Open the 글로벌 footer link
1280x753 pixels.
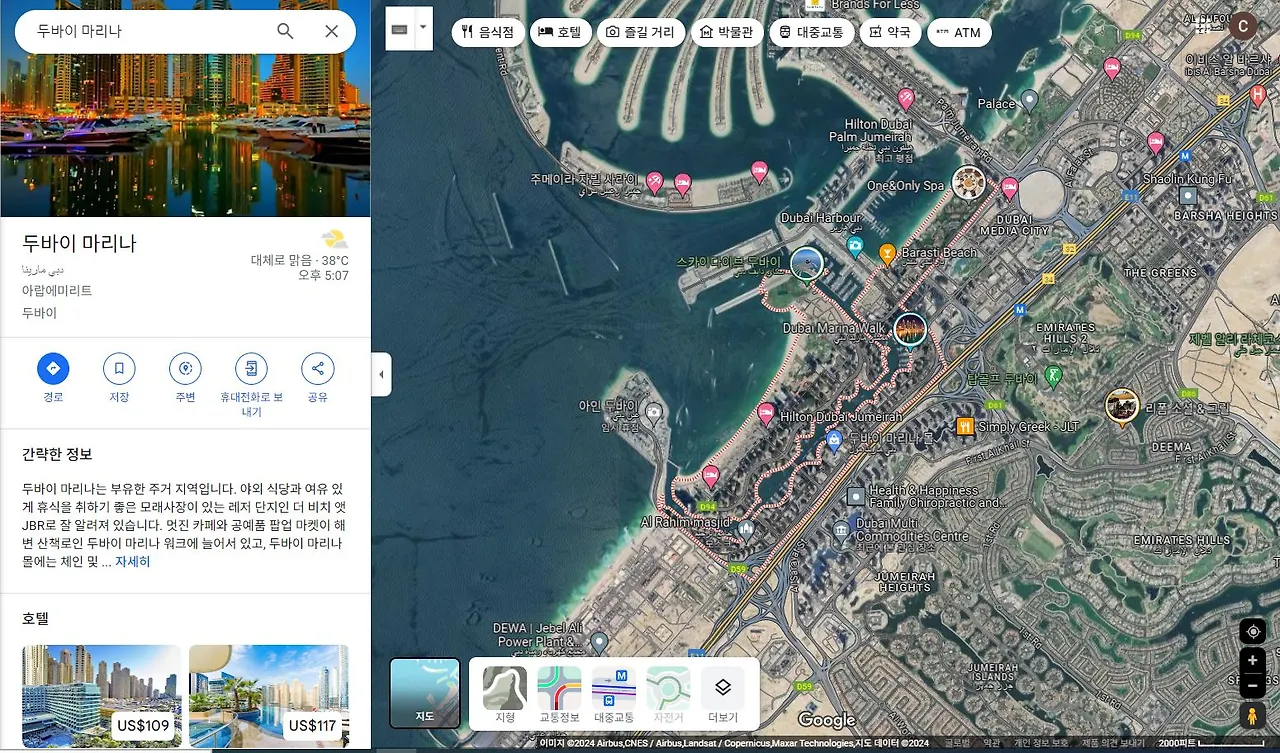(957, 743)
